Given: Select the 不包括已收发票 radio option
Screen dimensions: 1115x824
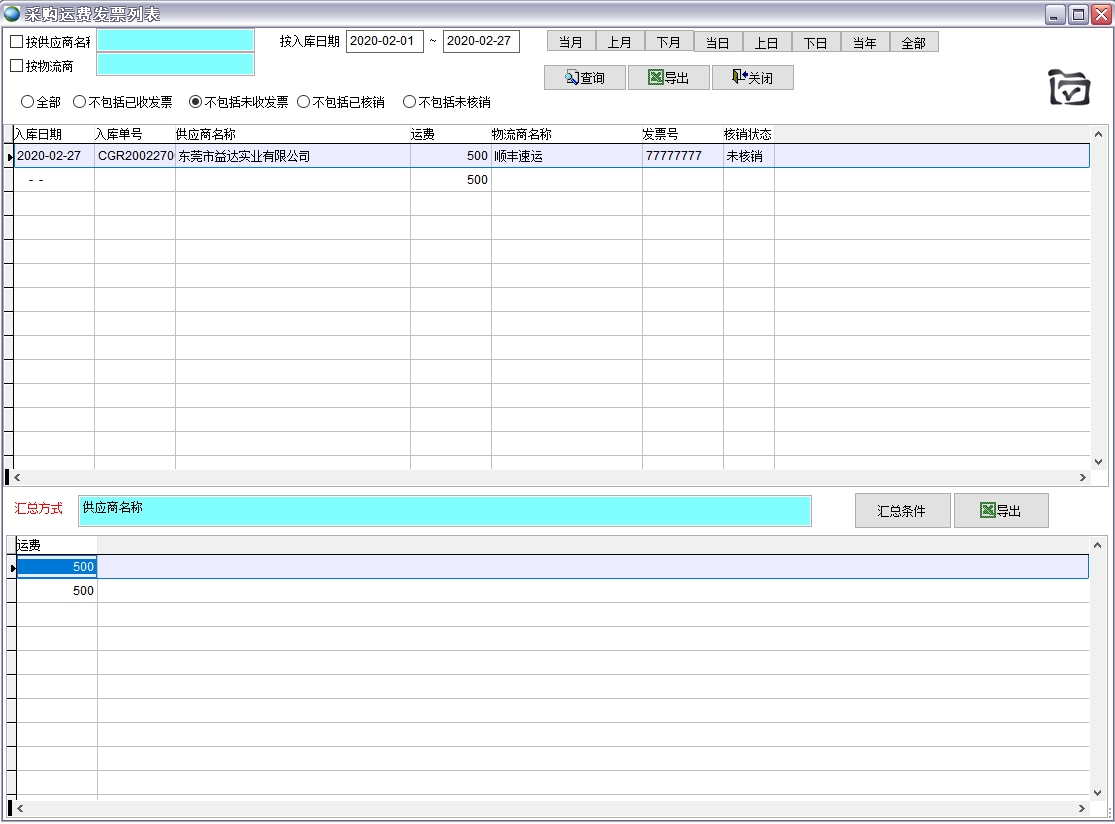Looking at the screenshot, I should click(x=80, y=102).
